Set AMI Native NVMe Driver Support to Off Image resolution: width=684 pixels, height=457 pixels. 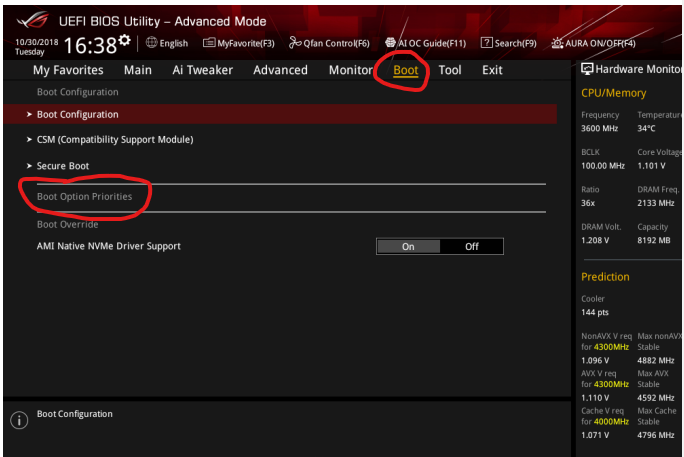(x=472, y=246)
